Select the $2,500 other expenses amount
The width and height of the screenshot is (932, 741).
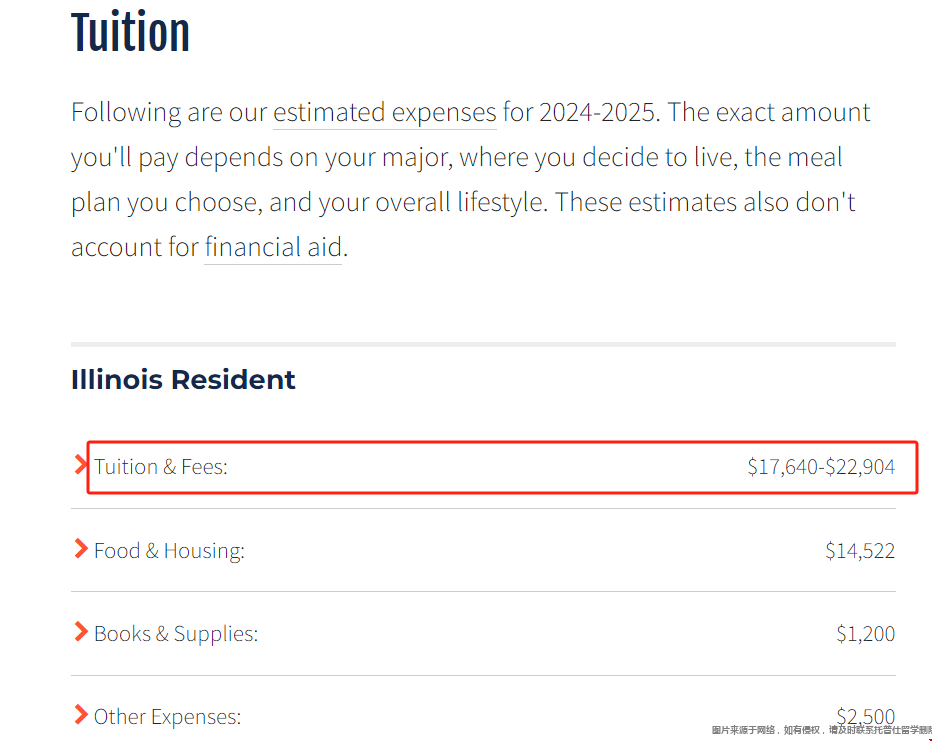point(865,716)
